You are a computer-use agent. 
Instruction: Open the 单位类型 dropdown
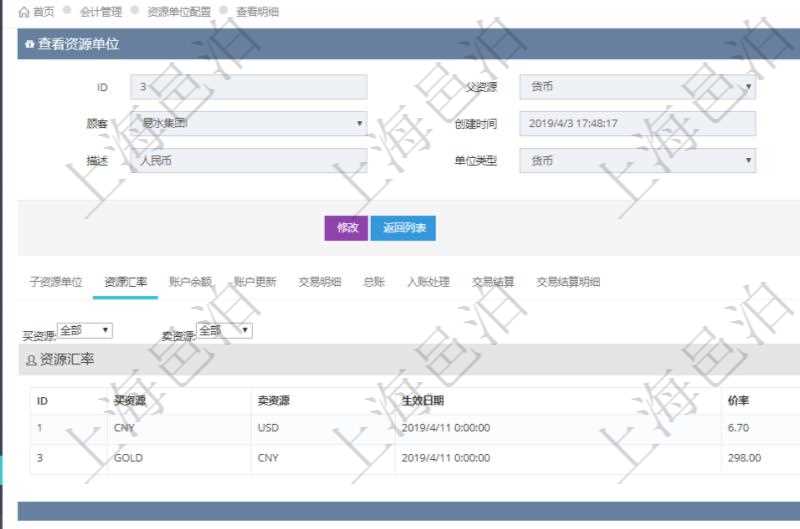click(638, 161)
